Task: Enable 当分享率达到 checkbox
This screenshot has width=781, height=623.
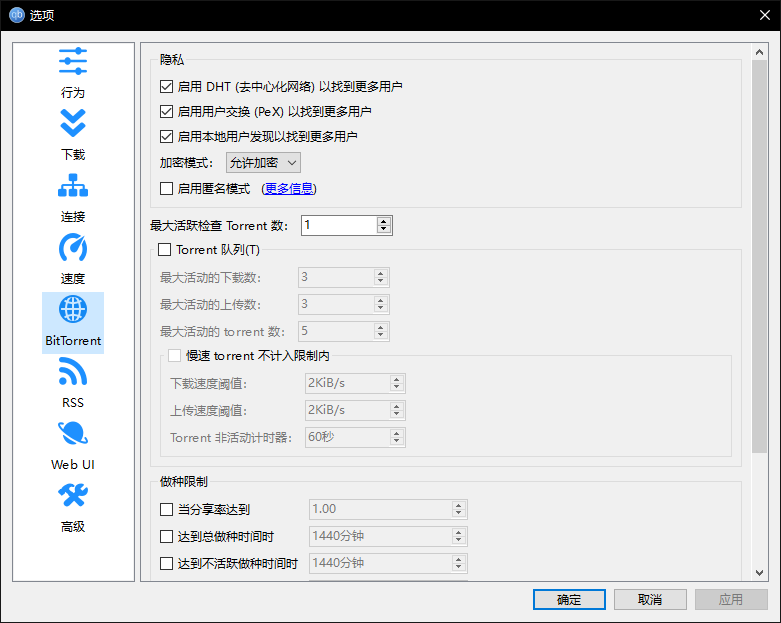Action: point(166,509)
